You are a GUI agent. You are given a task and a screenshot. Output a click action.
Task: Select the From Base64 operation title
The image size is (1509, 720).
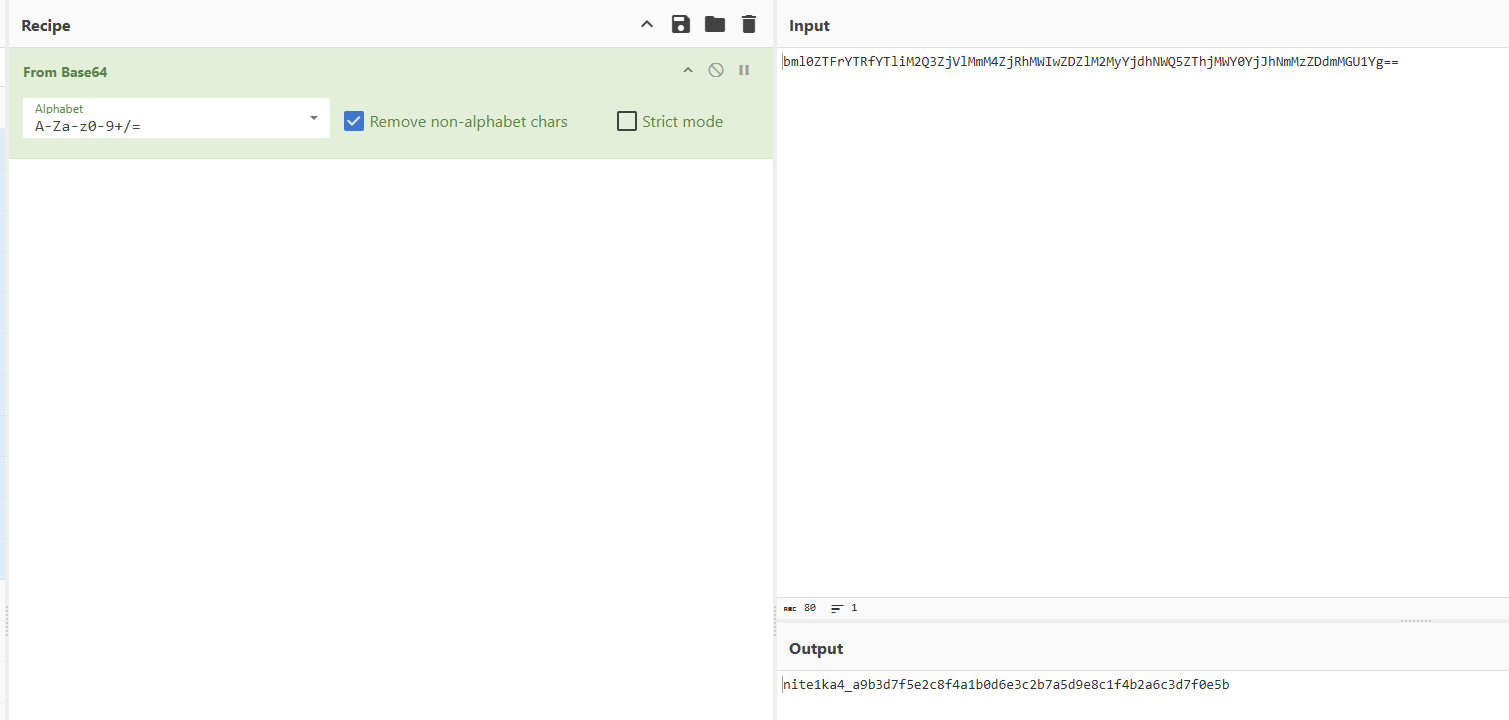(65, 72)
